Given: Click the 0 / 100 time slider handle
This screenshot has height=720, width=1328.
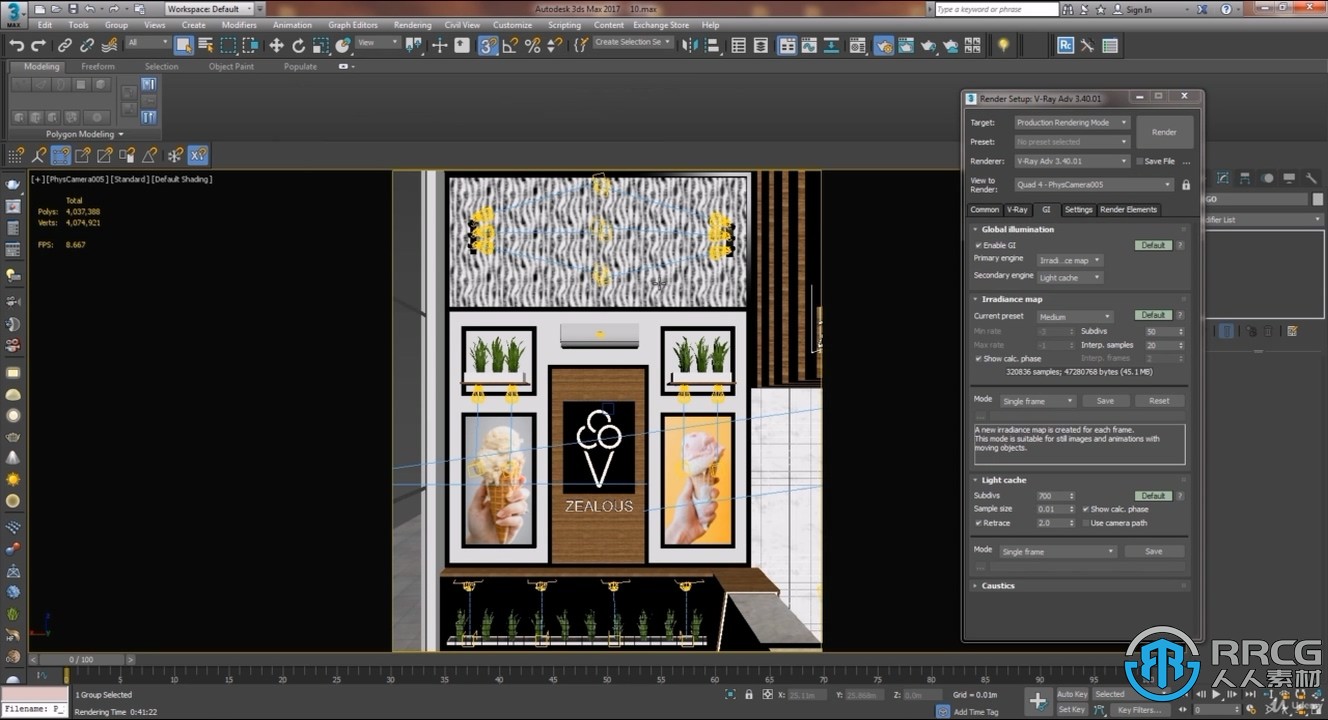Looking at the screenshot, I should coord(80,660).
